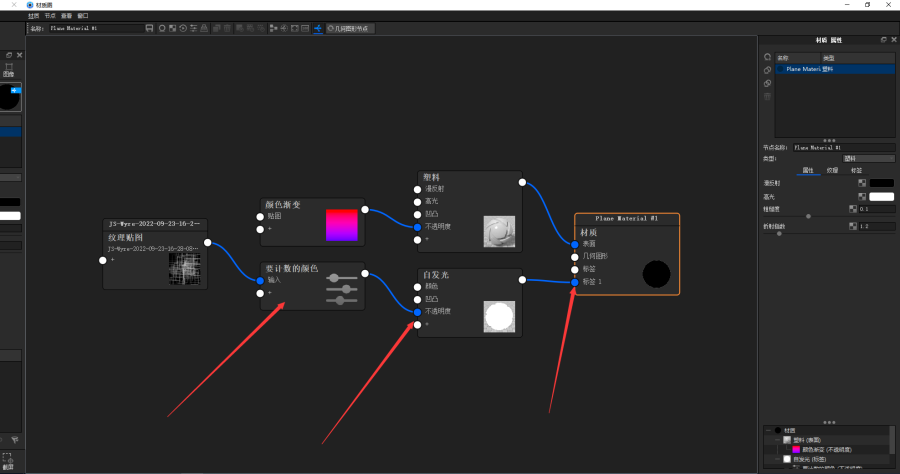Click the 粗糙度 slider handle
The image size is (900, 474).
click(808, 216)
